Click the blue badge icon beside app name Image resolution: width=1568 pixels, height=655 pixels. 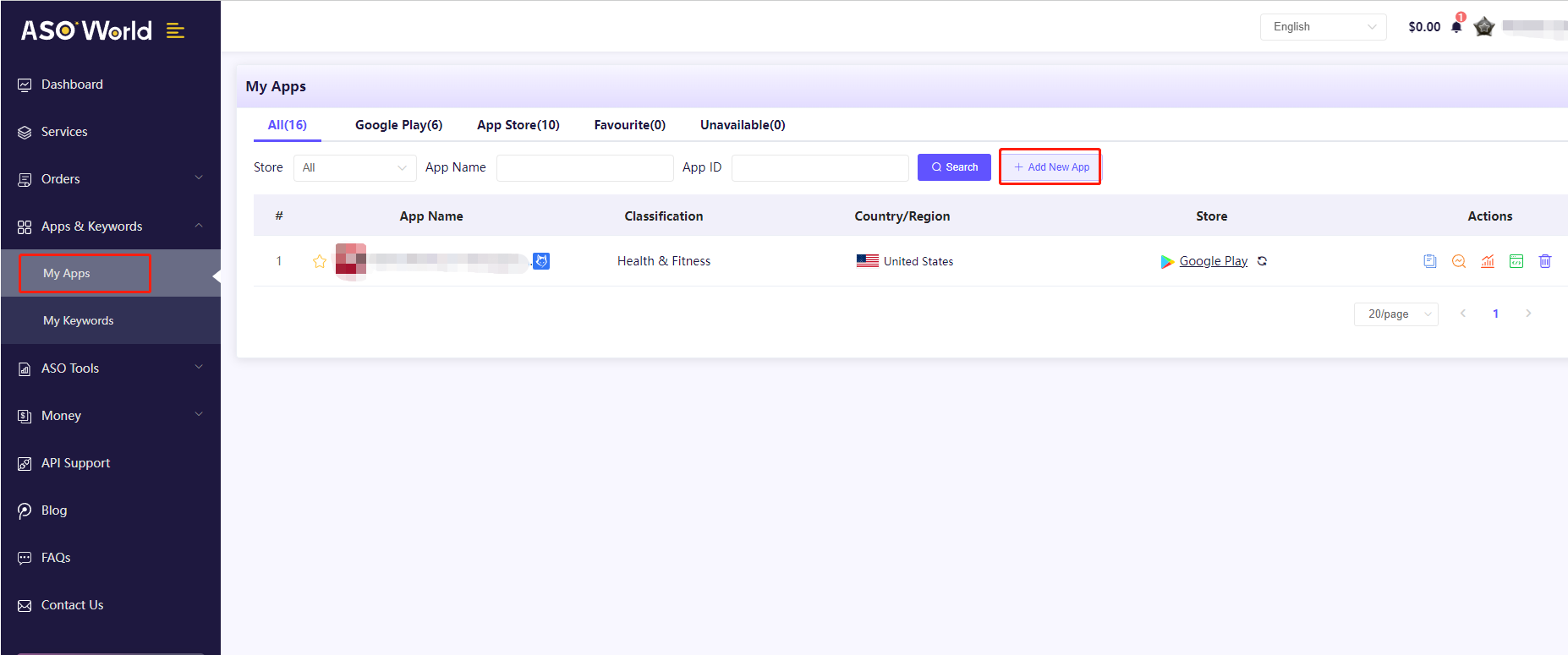coord(541,261)
